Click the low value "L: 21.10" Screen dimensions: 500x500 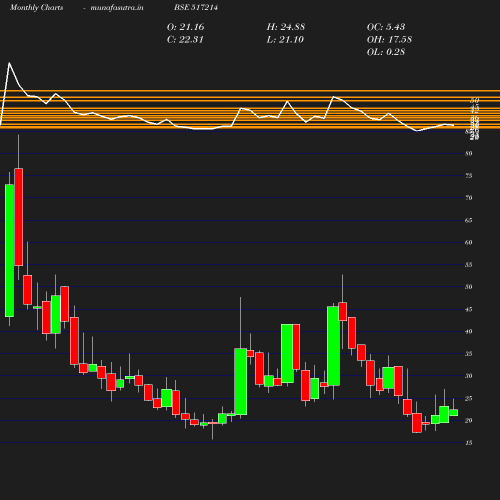coord(285,40)
